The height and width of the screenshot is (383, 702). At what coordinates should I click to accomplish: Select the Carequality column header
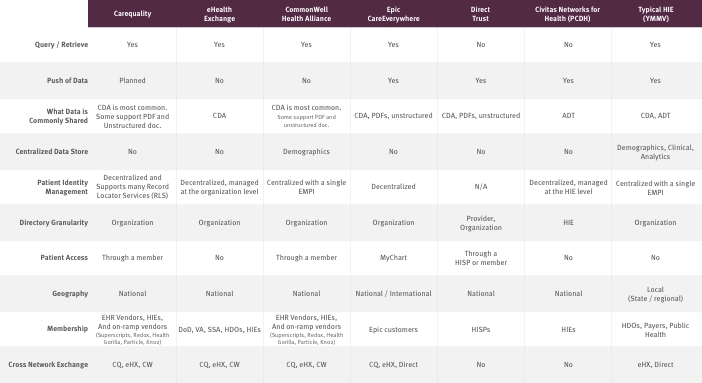(x=132, y=13)
